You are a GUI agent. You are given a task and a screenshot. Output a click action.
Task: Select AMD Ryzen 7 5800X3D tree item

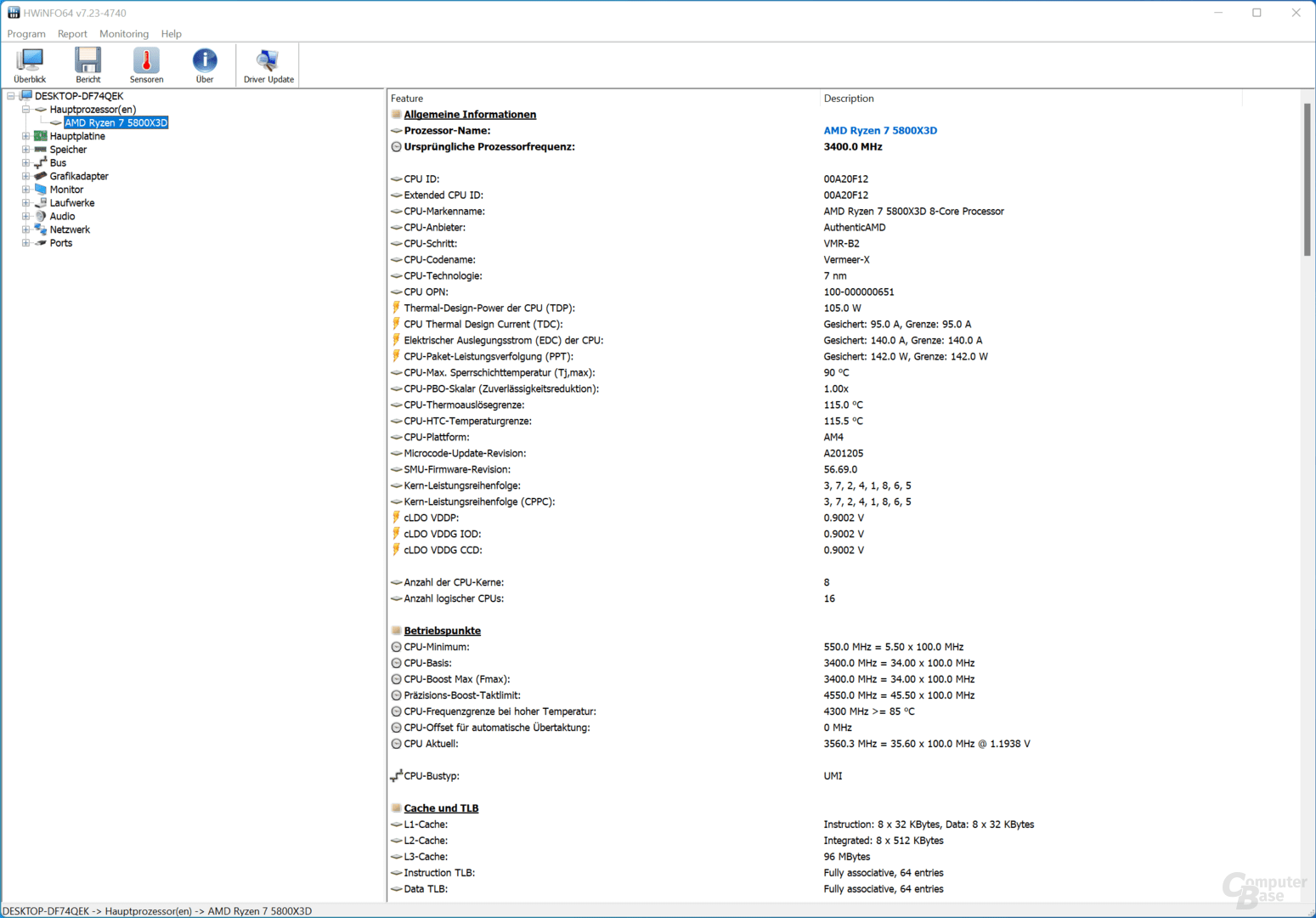tap(116, 123)
